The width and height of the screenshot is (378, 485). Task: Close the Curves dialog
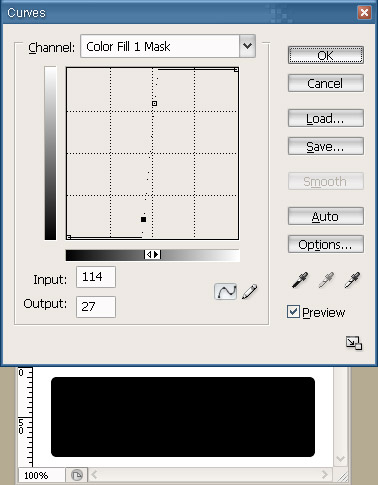click(x=364, y=13)
